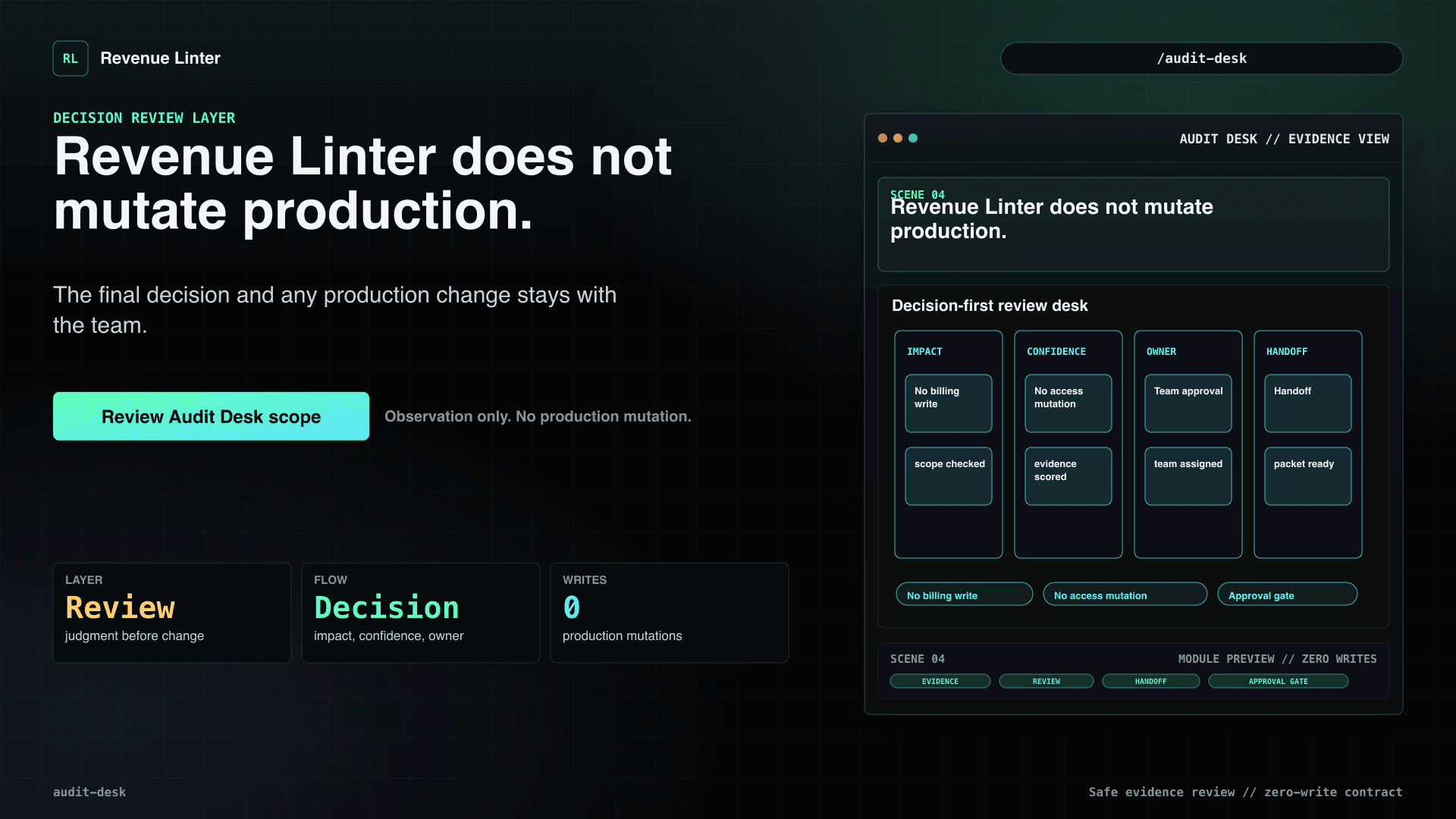1456x819 pixels.
Task: Click the Approval gate chip
Action: (x=1288, y=595)
